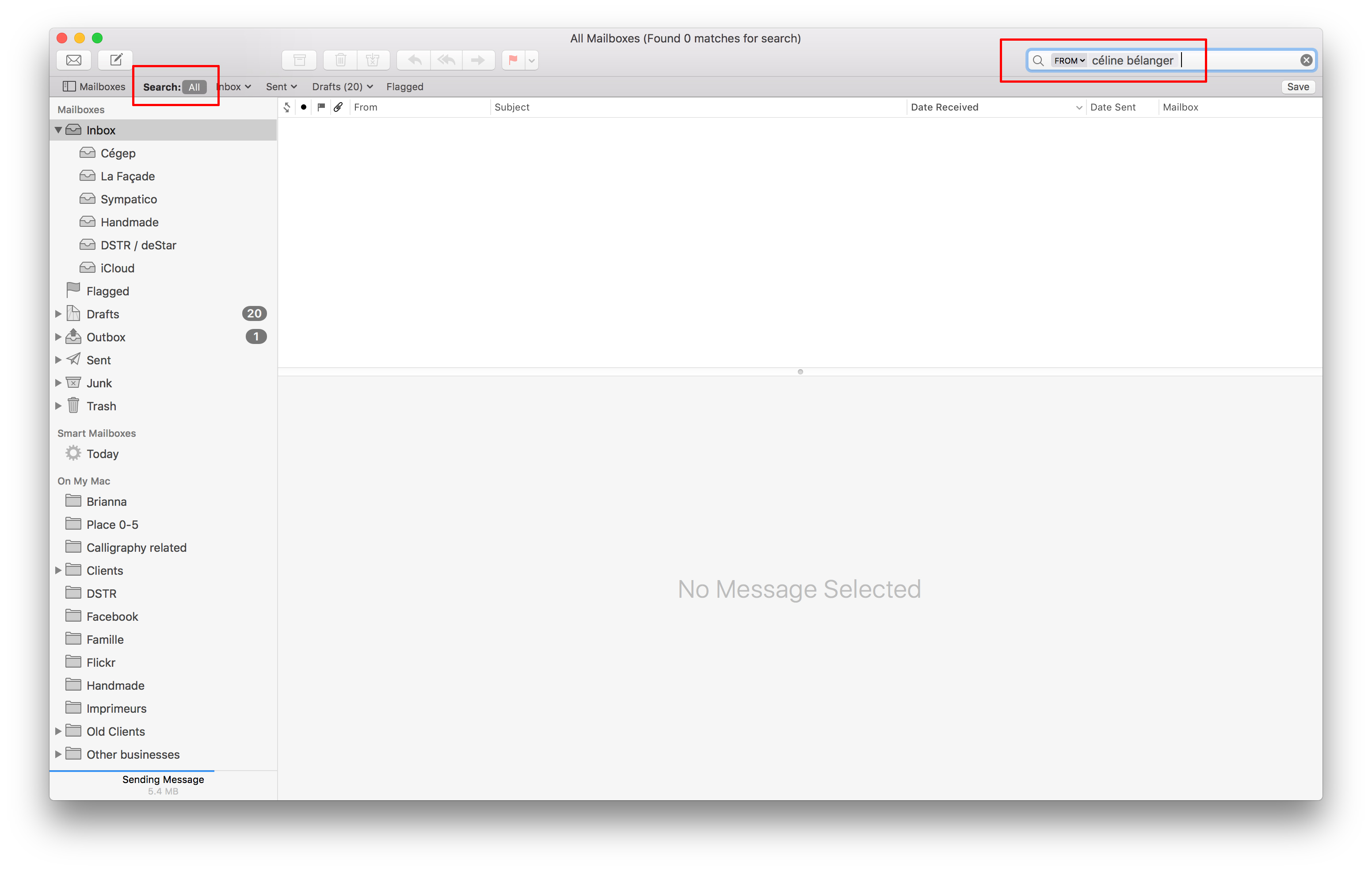Select the All search scope

[x=194, y=87]
